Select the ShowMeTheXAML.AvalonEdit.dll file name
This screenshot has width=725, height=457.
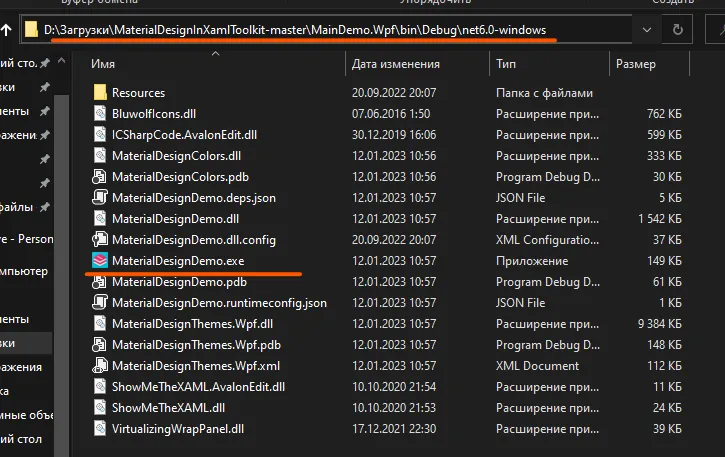coord(198,387)
